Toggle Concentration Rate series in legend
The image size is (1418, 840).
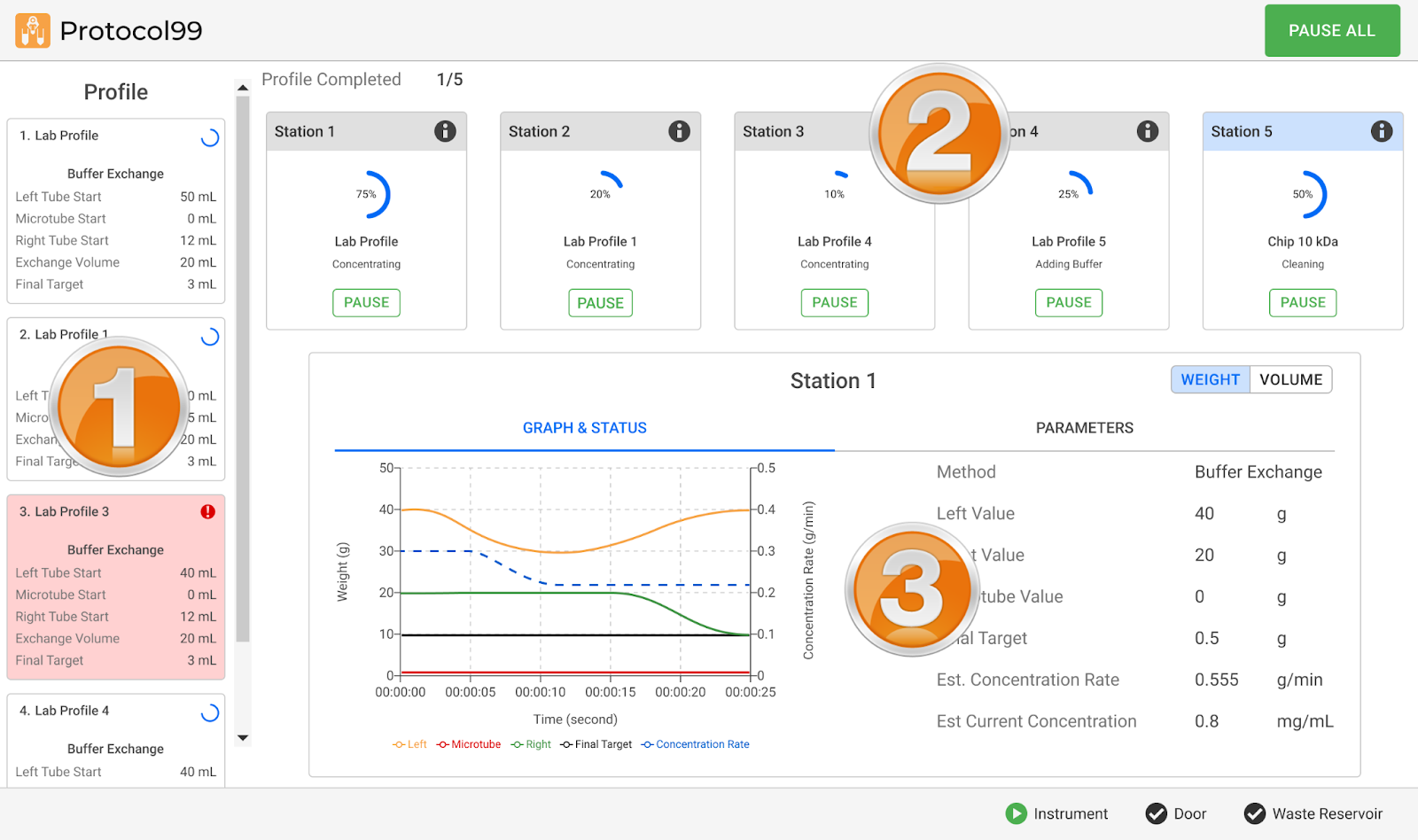click(x=696, y=744)
